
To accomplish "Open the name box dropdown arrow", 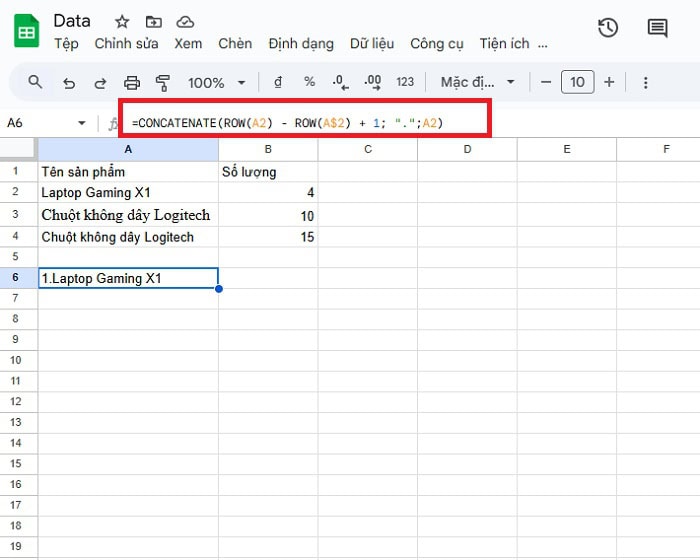I will (82, 123).
